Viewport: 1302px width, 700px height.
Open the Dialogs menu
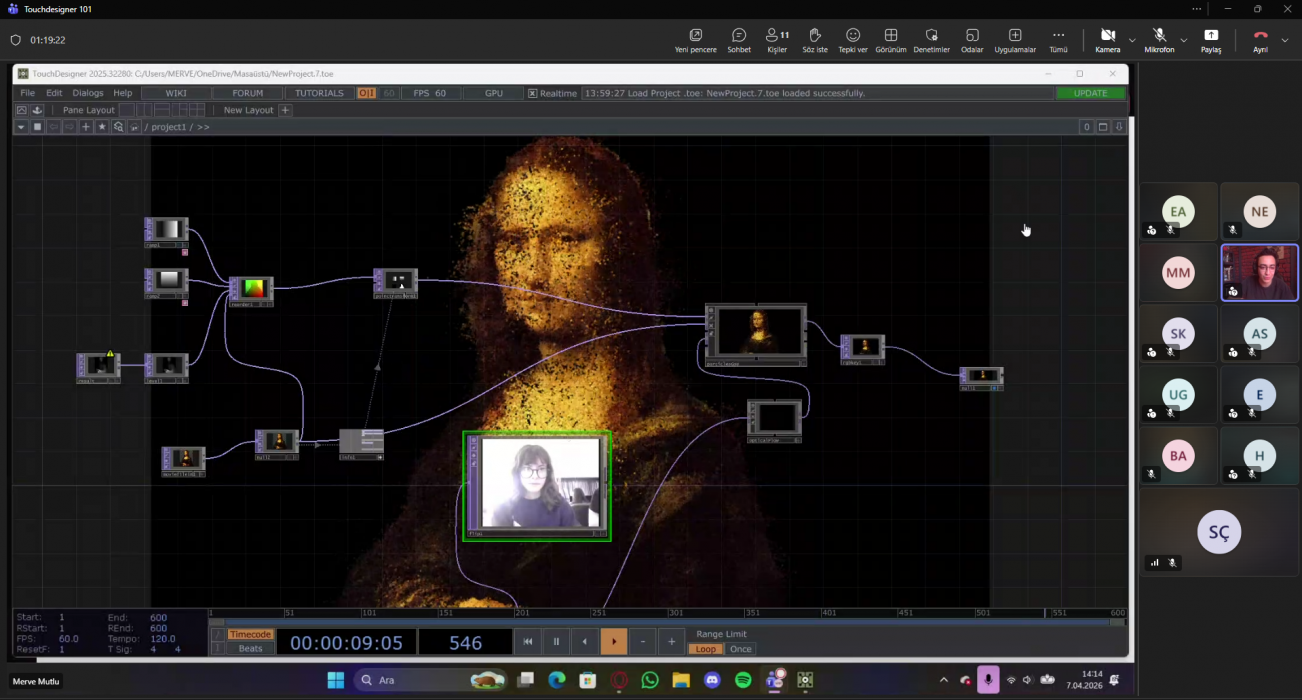[x=88, y=93]
